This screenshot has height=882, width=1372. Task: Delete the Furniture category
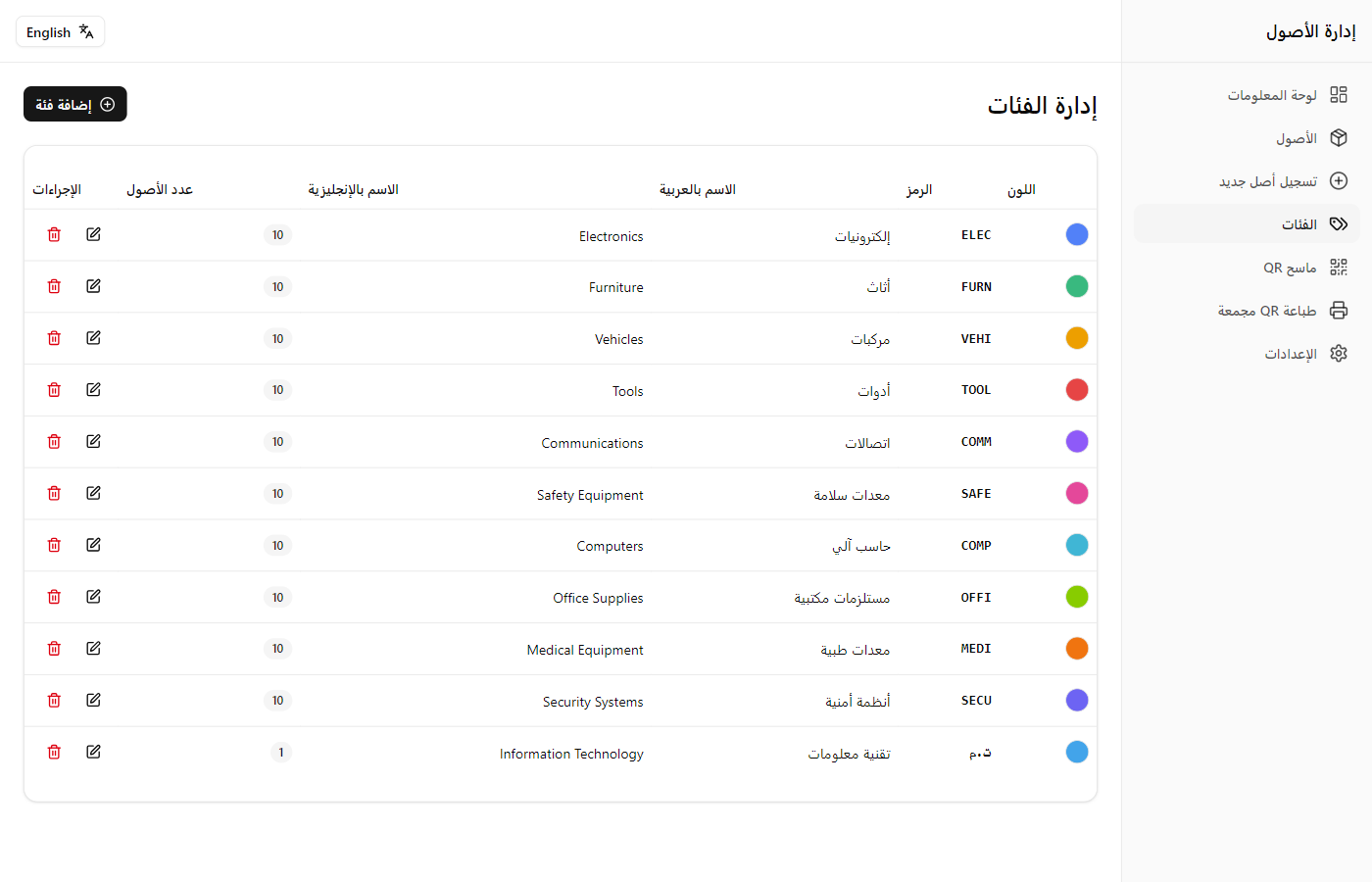(54, 286)
